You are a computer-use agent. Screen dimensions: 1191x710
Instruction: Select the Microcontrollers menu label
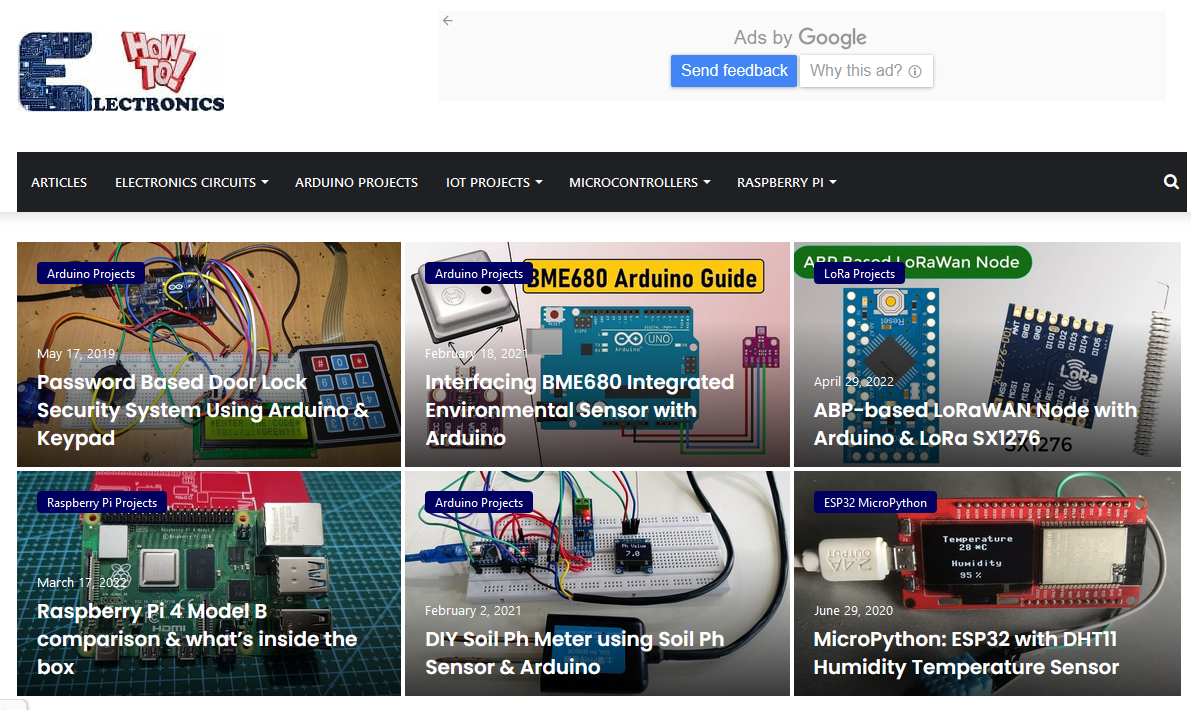pyautogui.click(x=633, y=182)
